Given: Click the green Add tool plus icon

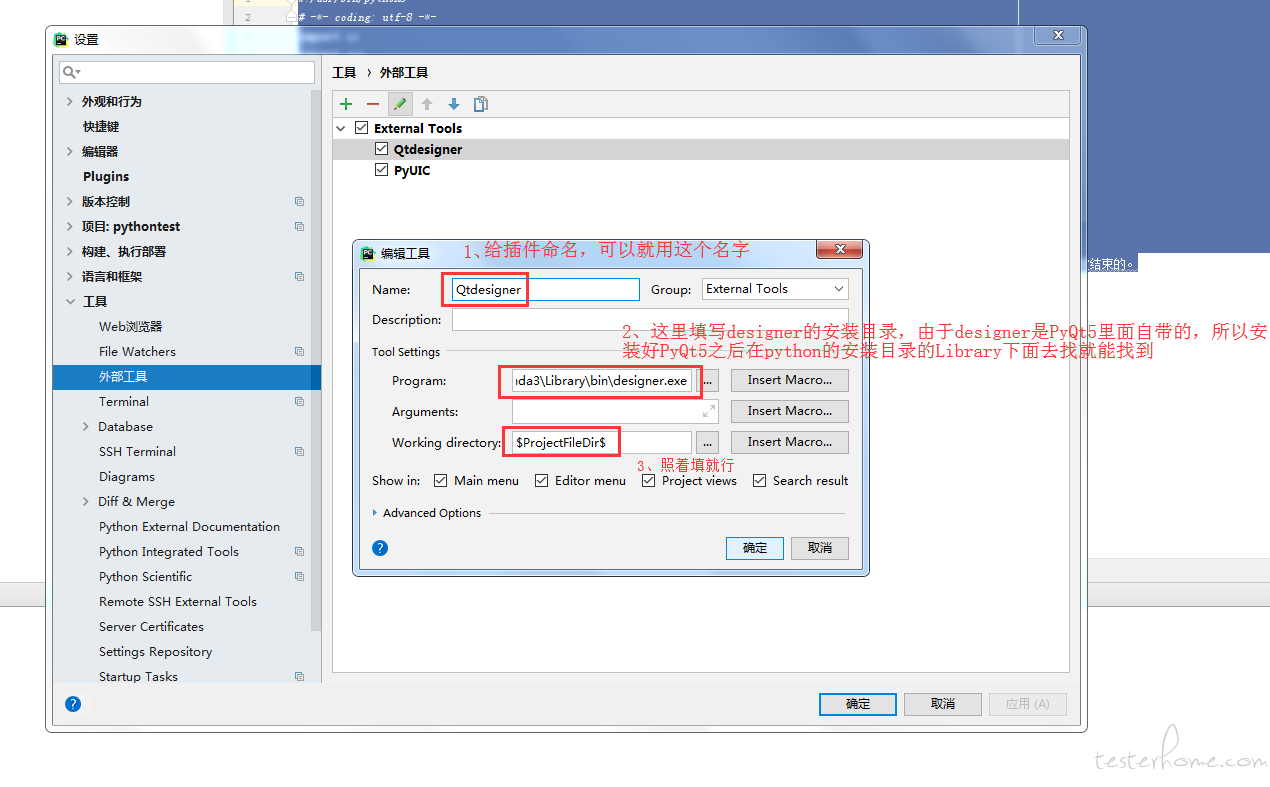Looking at the screenshot, I should (x=346, y=104).
